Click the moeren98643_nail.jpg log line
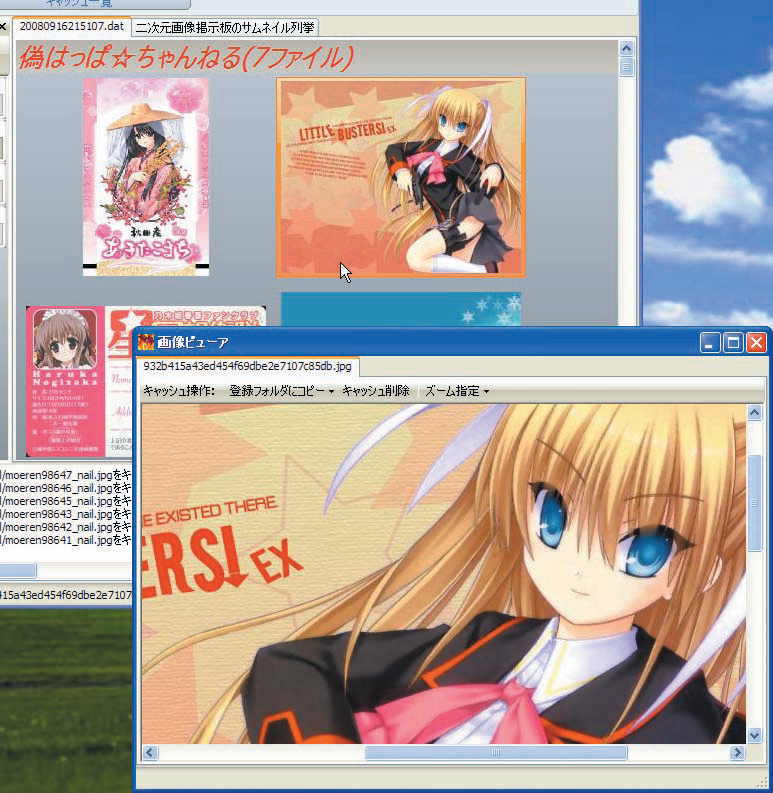Screen dimensions: 773x793 66,514
